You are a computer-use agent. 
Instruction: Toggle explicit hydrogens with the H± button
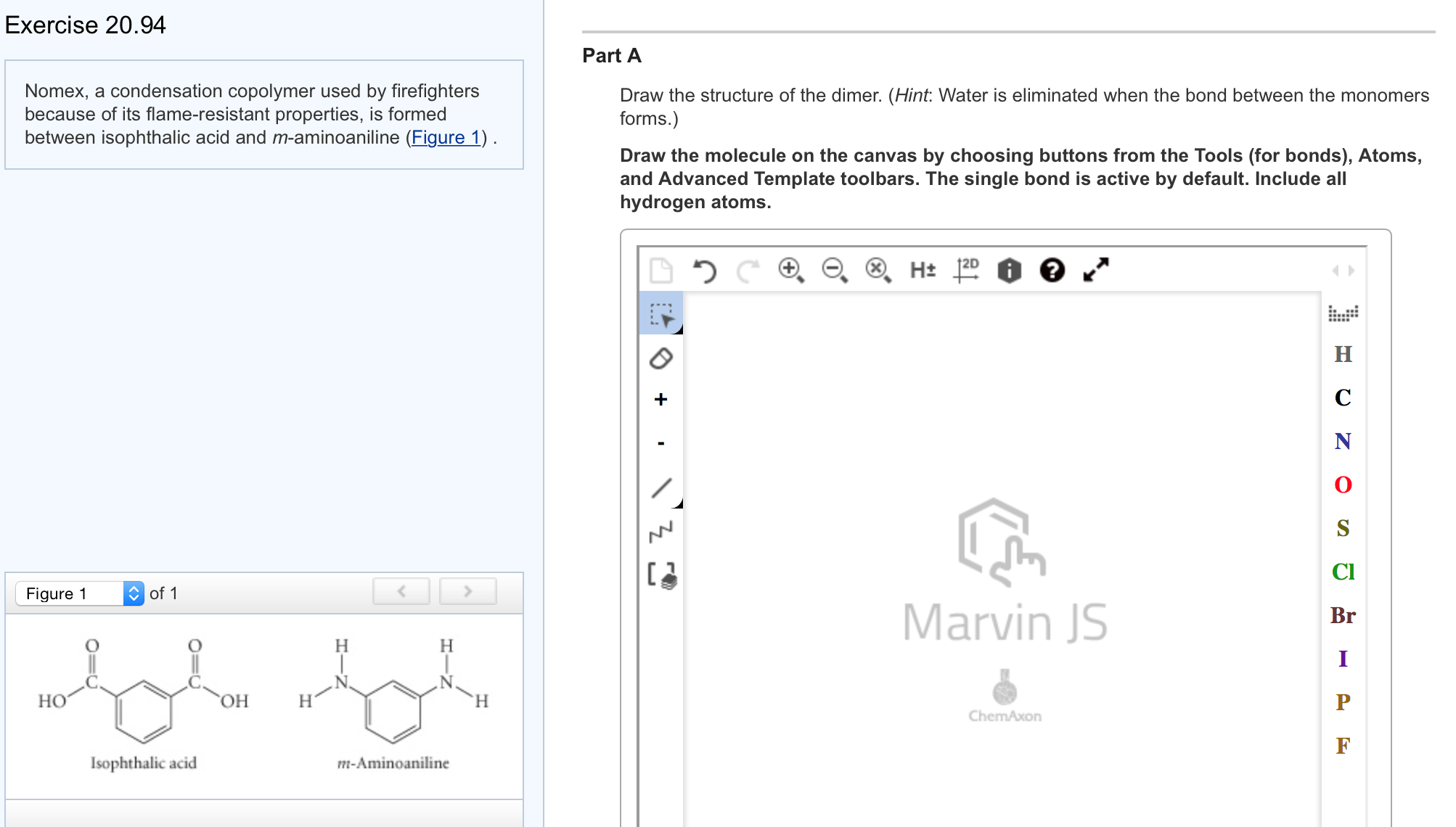coord(922,271)
